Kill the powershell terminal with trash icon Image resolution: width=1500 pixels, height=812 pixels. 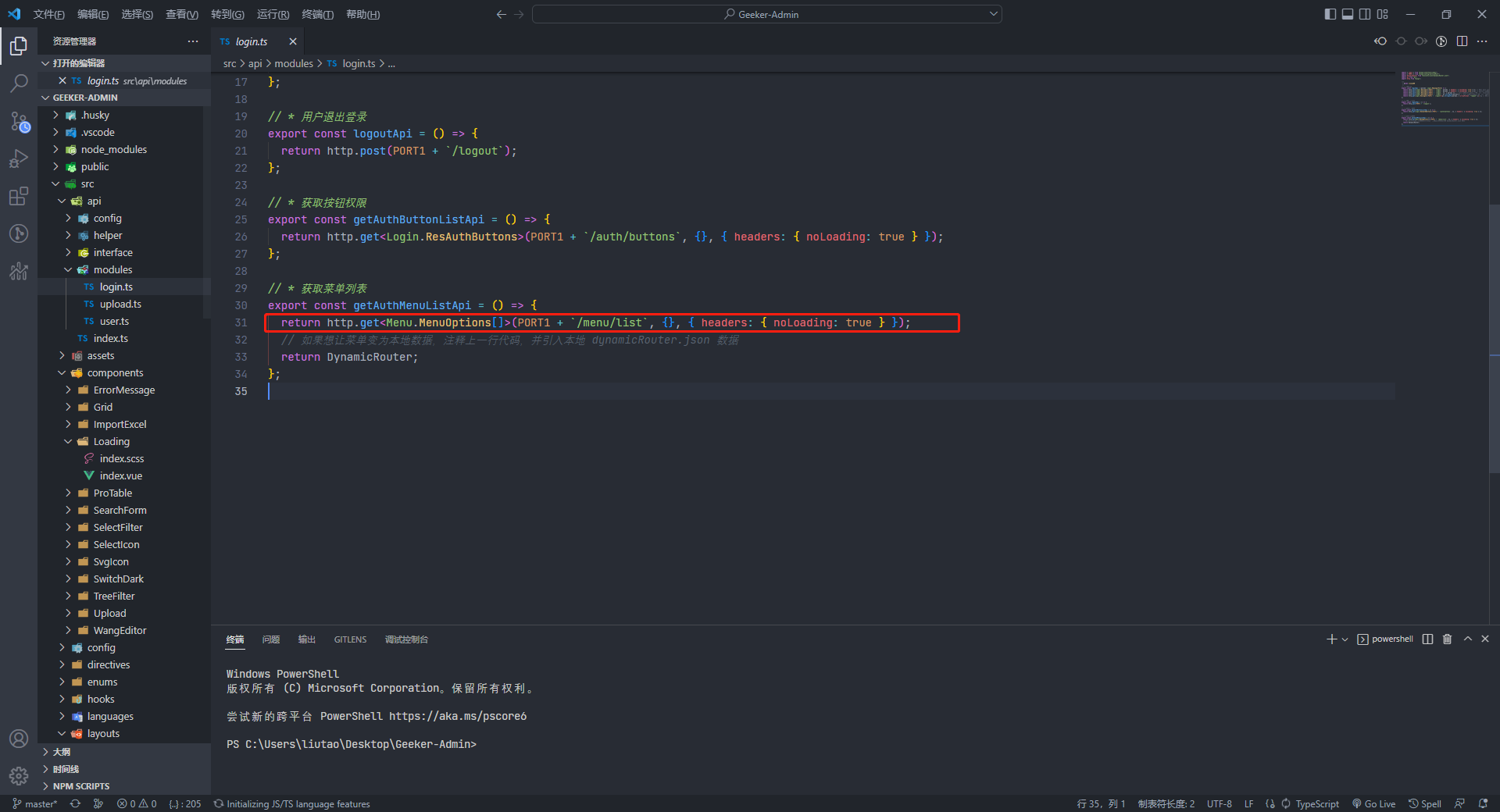[x=1447, y=639]
